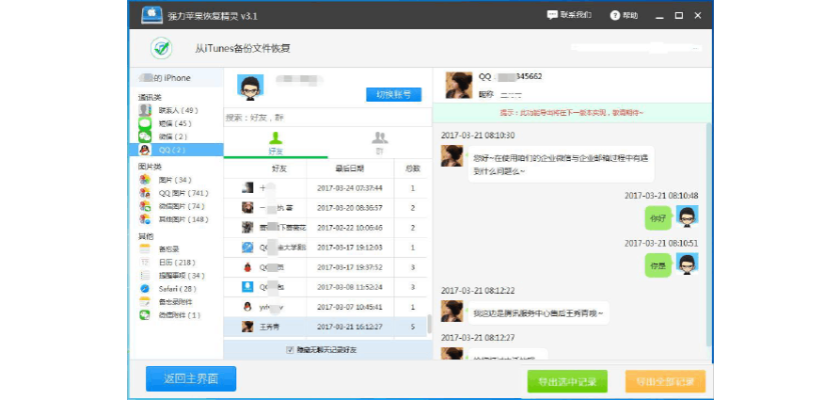Click the message bubble about 腾讯服务中心
Viewport: 840px width, 400px height.
click(538, 313)
